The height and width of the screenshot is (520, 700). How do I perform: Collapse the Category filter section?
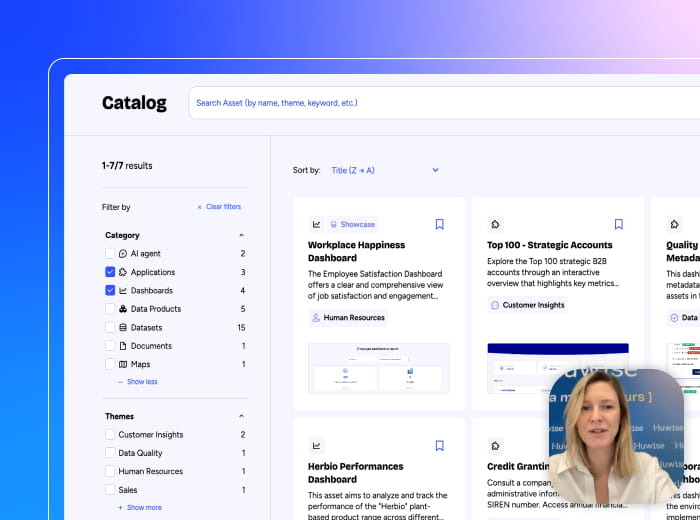point(241,235)
